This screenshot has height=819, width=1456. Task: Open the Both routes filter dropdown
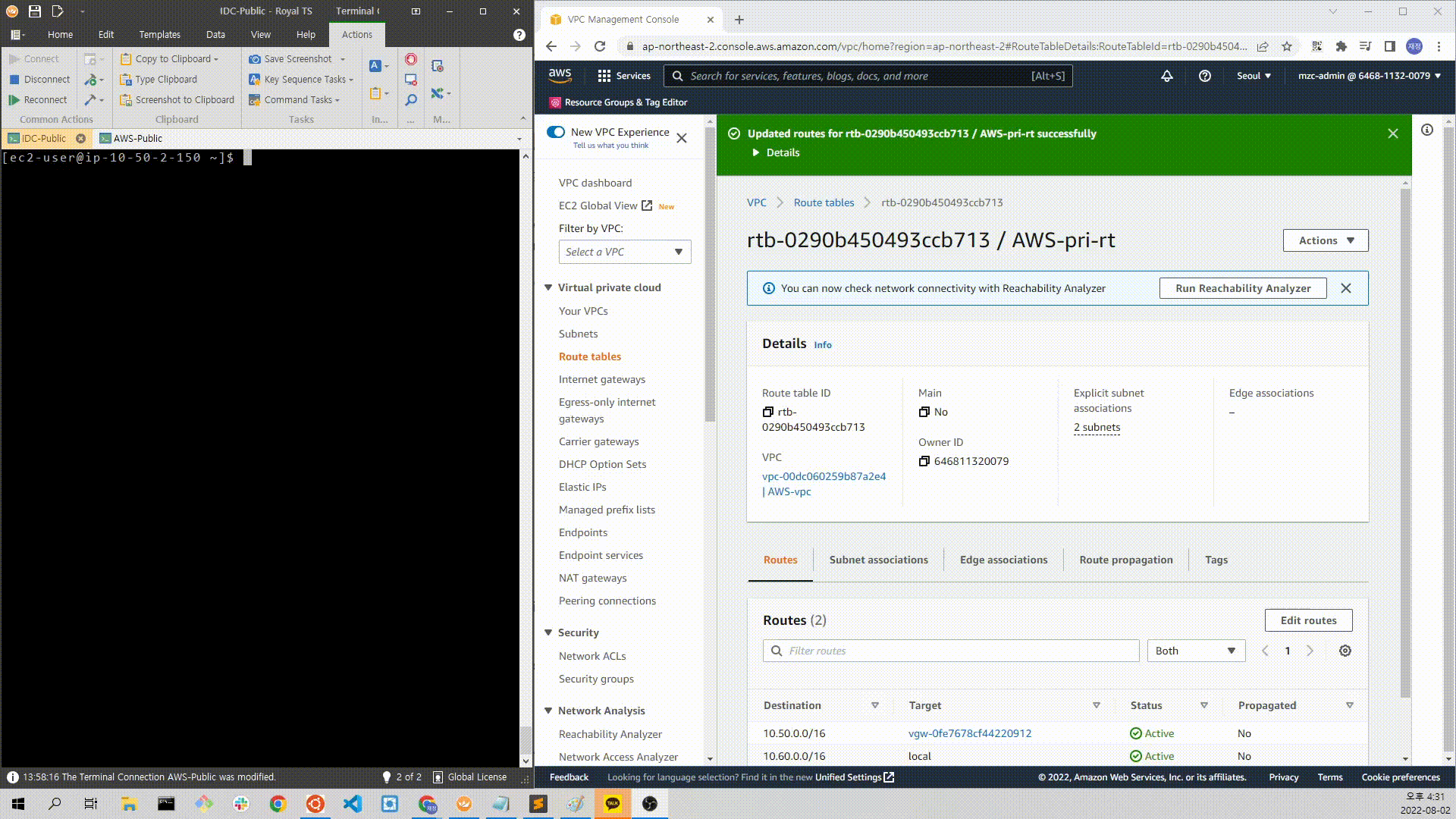(x=1195, y=651)
